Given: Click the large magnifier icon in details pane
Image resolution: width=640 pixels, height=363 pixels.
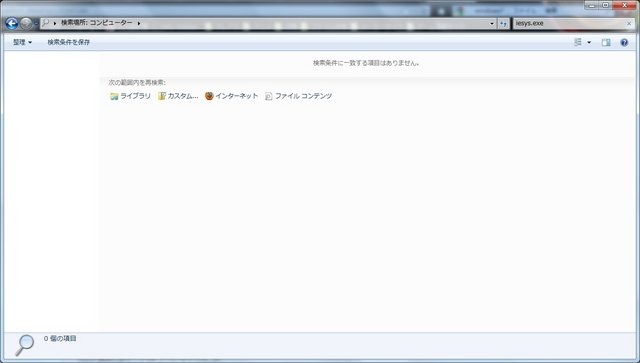Looking at the screenshot, I should (x=24, y=345).
